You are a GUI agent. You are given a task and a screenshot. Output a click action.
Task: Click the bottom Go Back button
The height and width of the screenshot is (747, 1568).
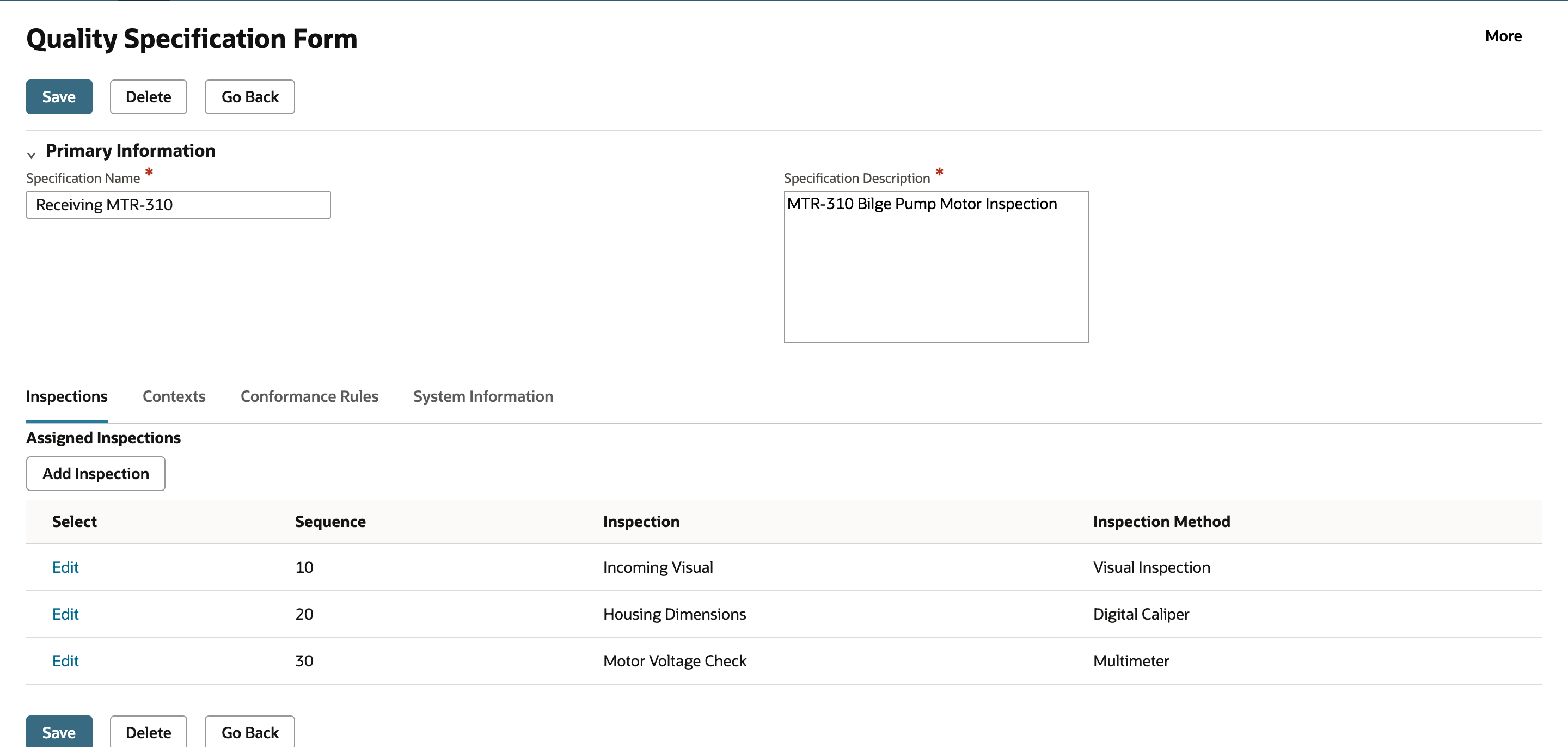pyautogui.click(x=249, y=732)
